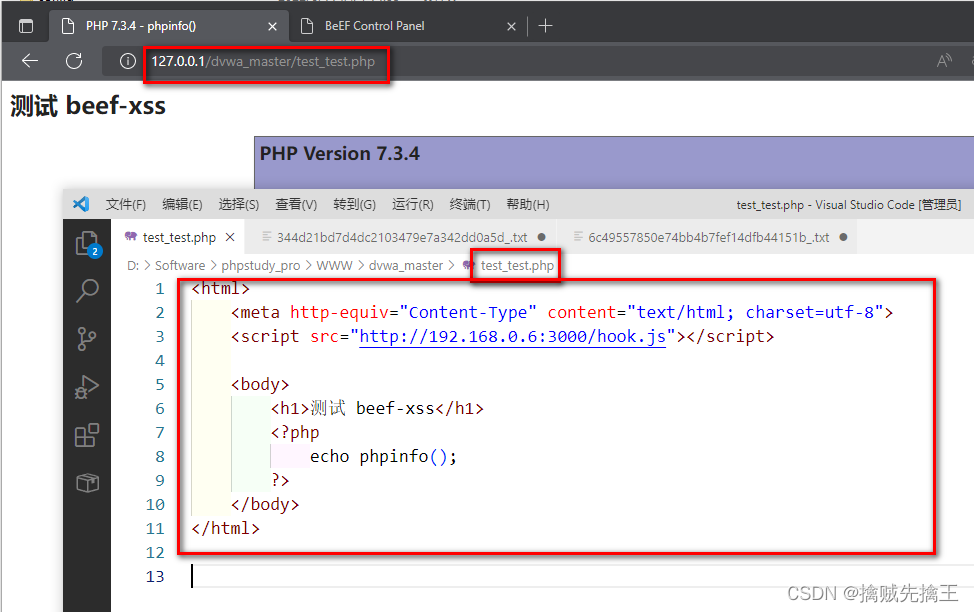Open the 运行(R) menu

[x=412, y=204]
